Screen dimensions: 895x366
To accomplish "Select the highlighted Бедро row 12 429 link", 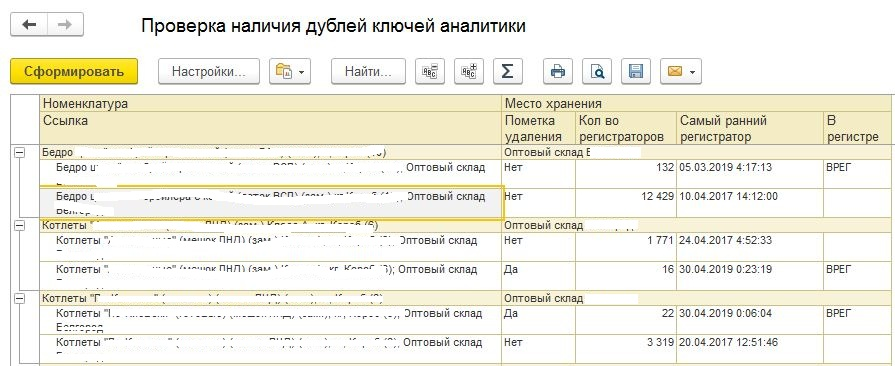I will (271, 203).
